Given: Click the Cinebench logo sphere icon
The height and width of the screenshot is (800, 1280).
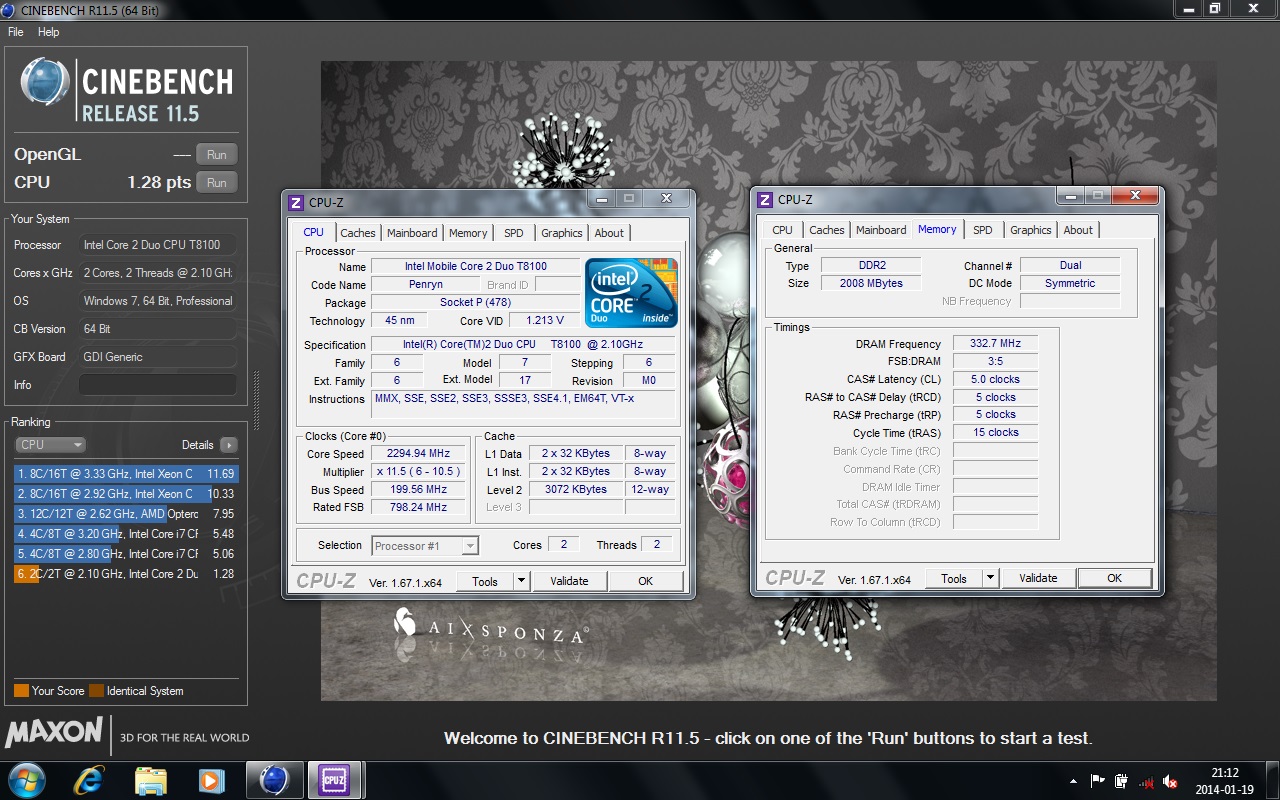Looking at the screenshot, I should (46, 83).
